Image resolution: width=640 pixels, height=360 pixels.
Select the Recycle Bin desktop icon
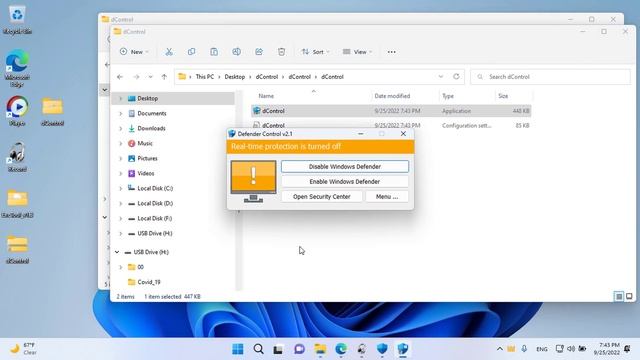17,20
